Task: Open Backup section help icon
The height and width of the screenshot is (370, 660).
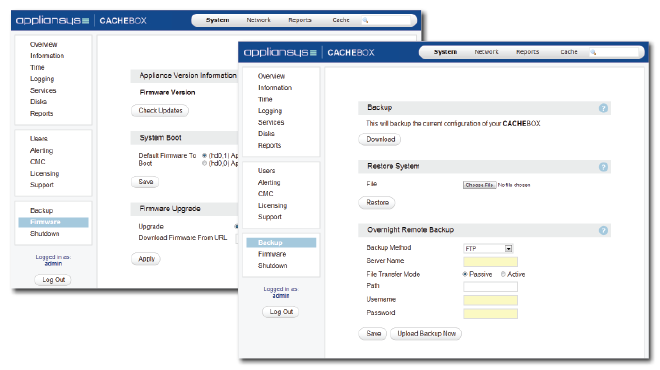Action: pos(603,108)
